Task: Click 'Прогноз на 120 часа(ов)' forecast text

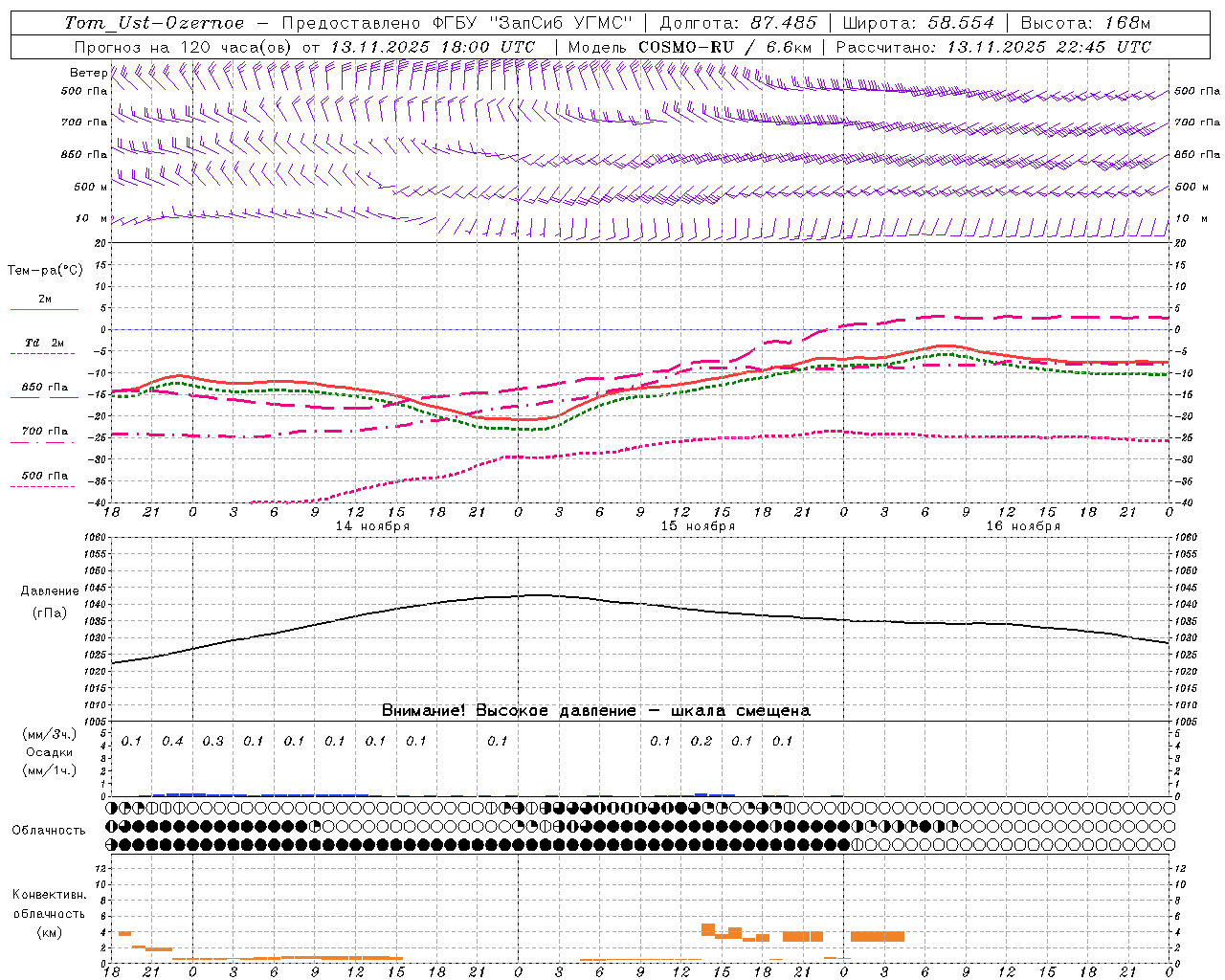Action: pyautogui.click(x=184, y=47)
